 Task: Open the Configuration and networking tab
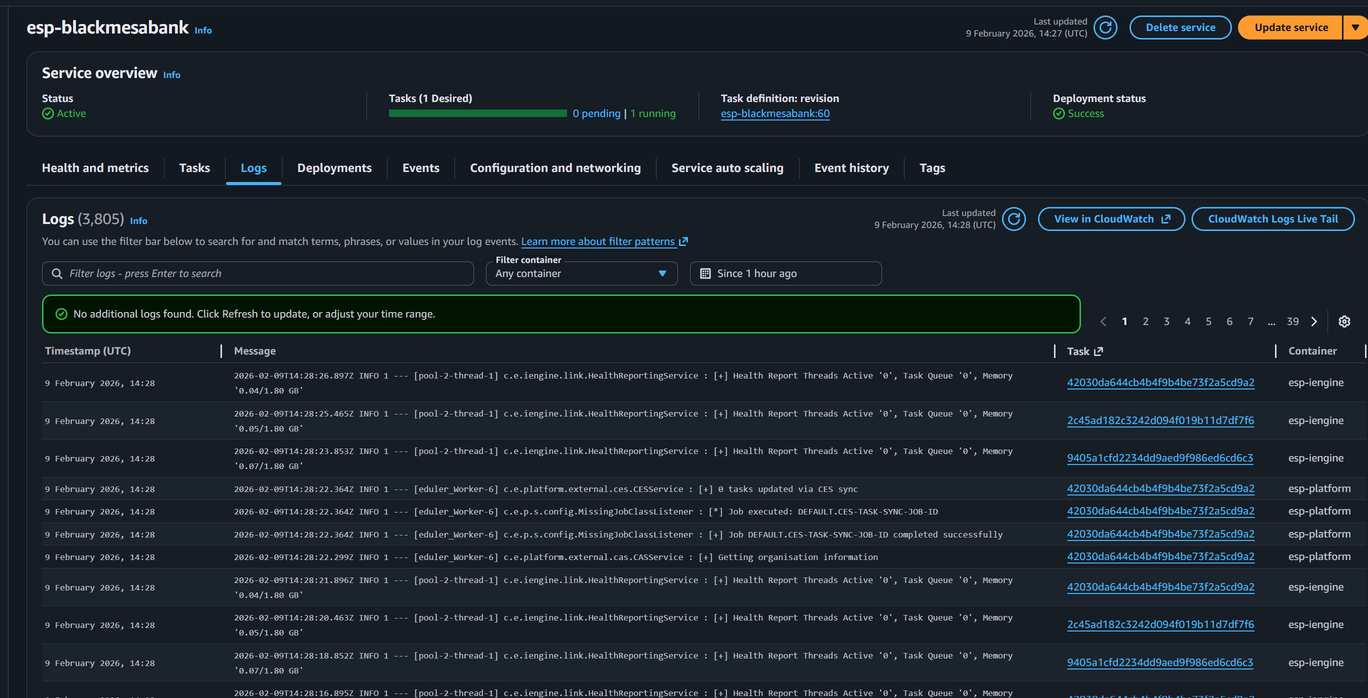point(555,168)
